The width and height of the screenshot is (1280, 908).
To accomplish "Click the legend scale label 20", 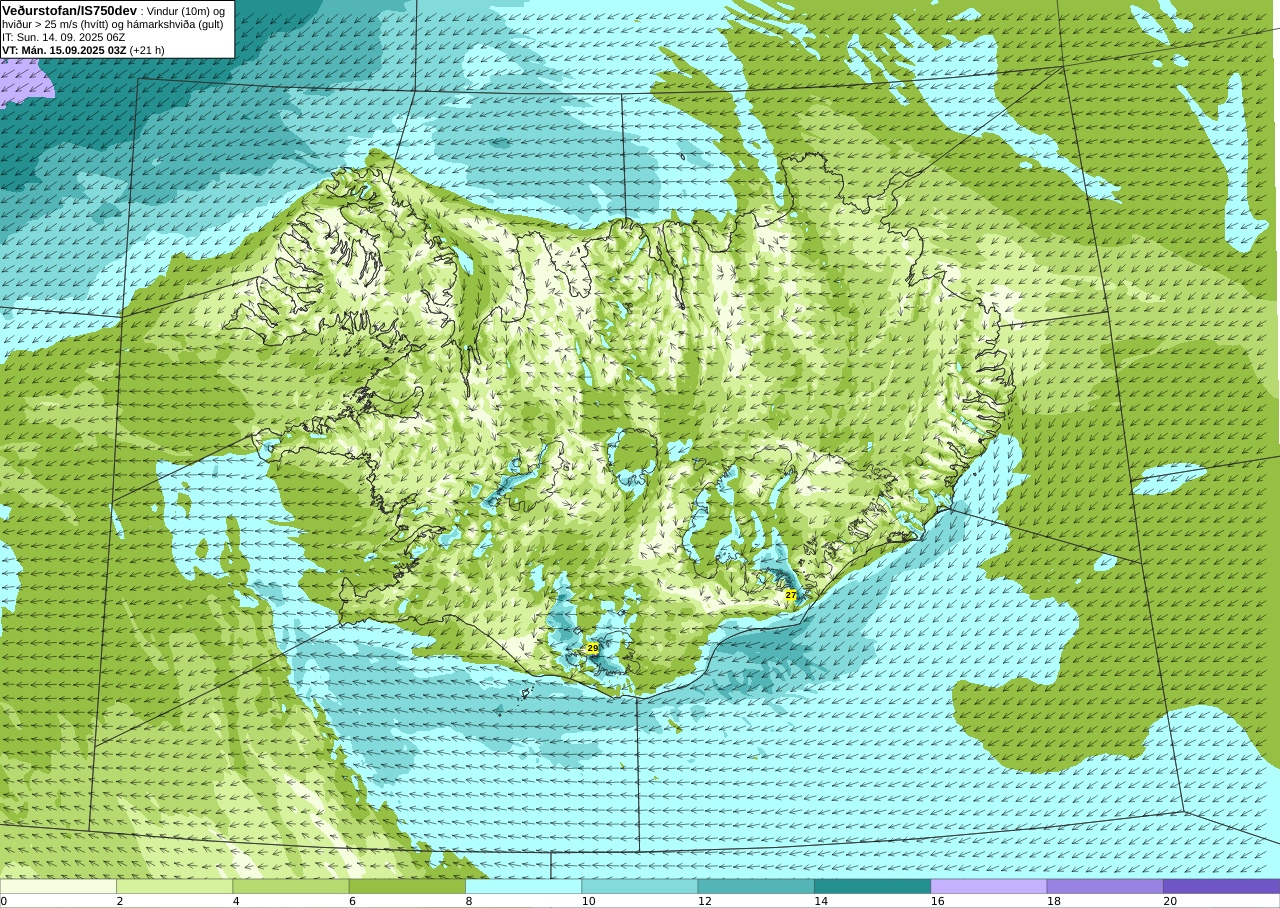I will click(x=1170, y=901).
